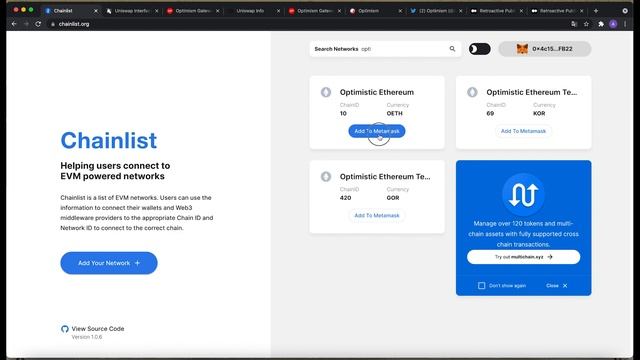Close the Uniswap Info tab
Screen dimensions: 640x360
278,11
